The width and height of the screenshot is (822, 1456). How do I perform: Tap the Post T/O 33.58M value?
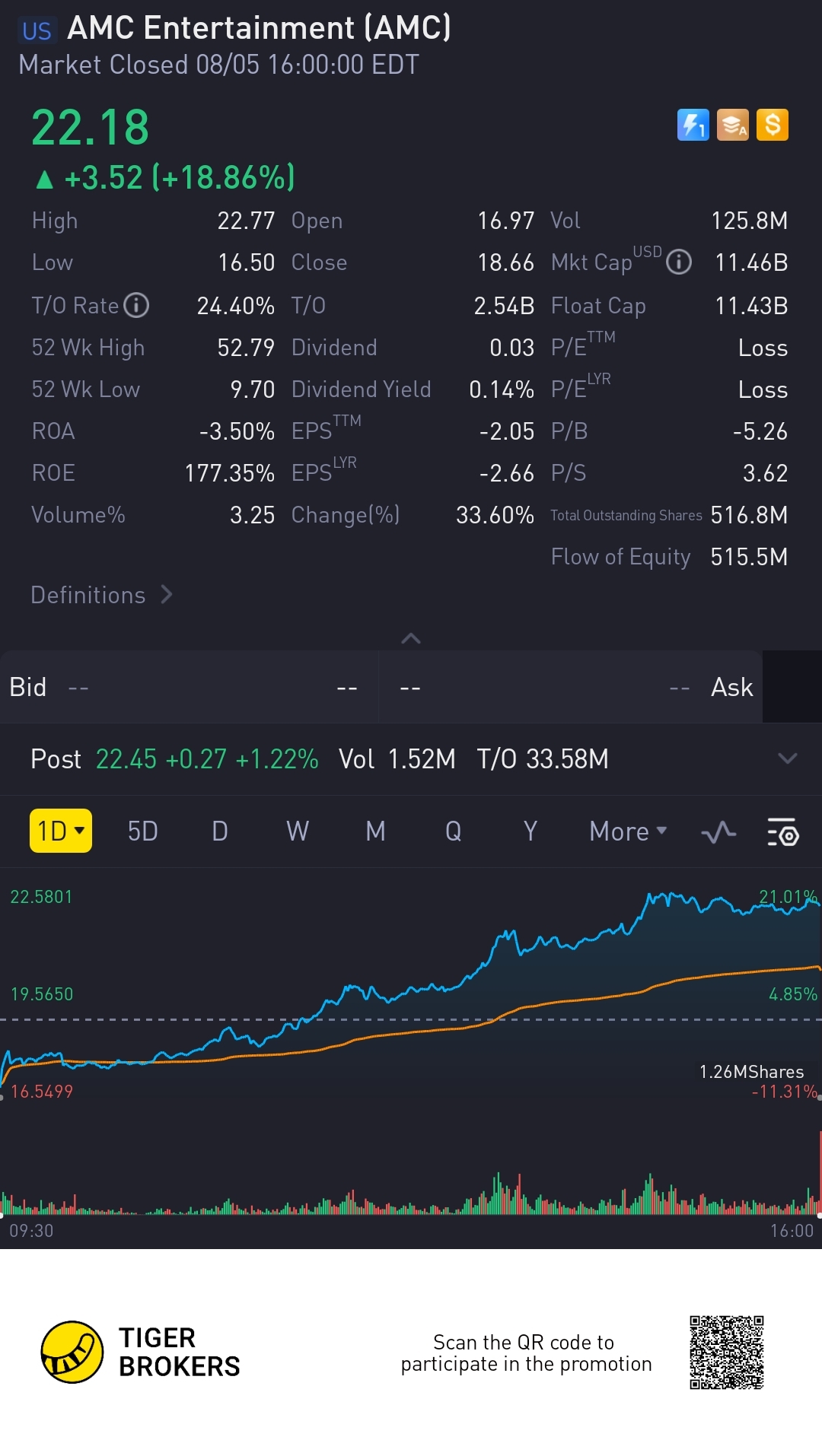(x=567, y=759)
